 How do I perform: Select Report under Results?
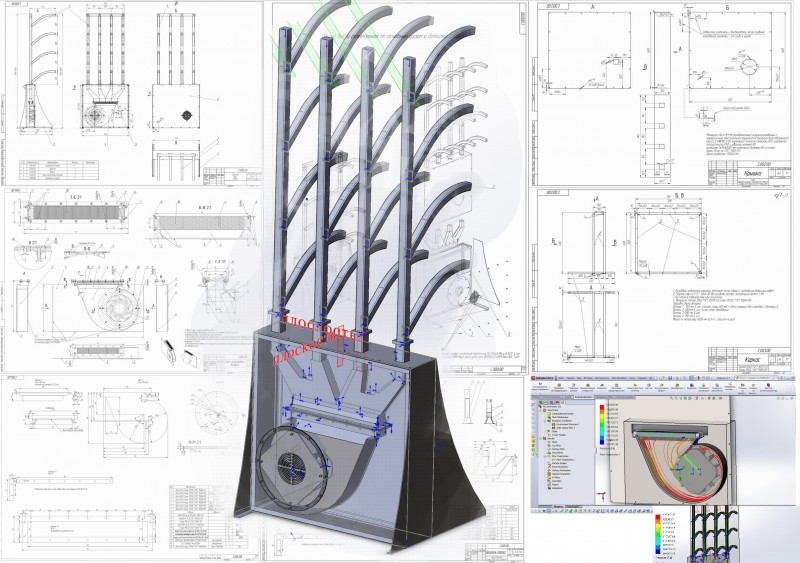click(553, 484)
